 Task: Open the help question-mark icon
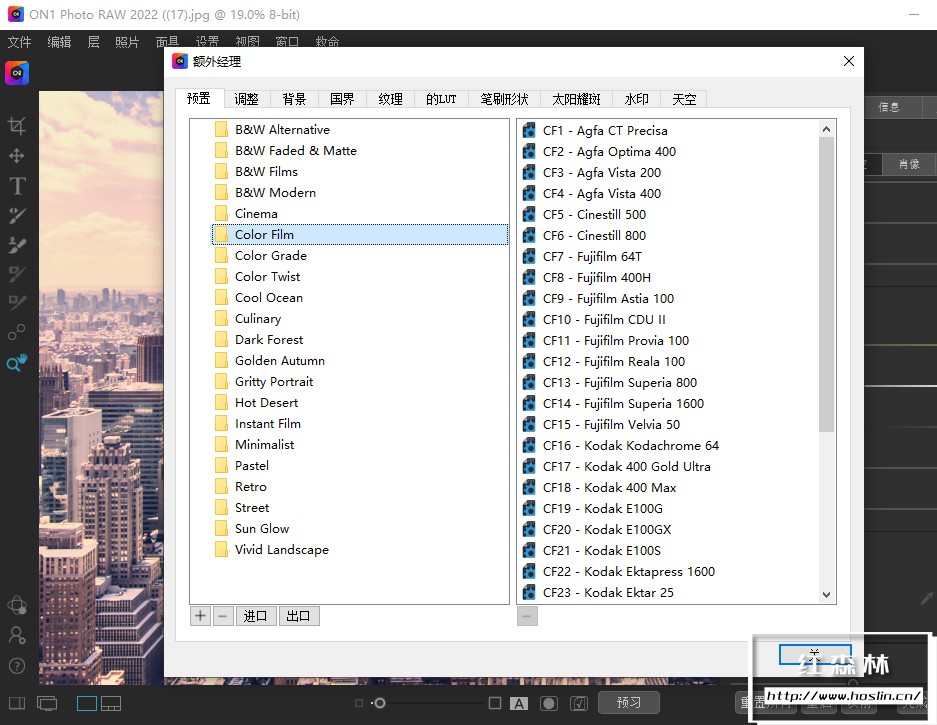click(x=17, y=665)
